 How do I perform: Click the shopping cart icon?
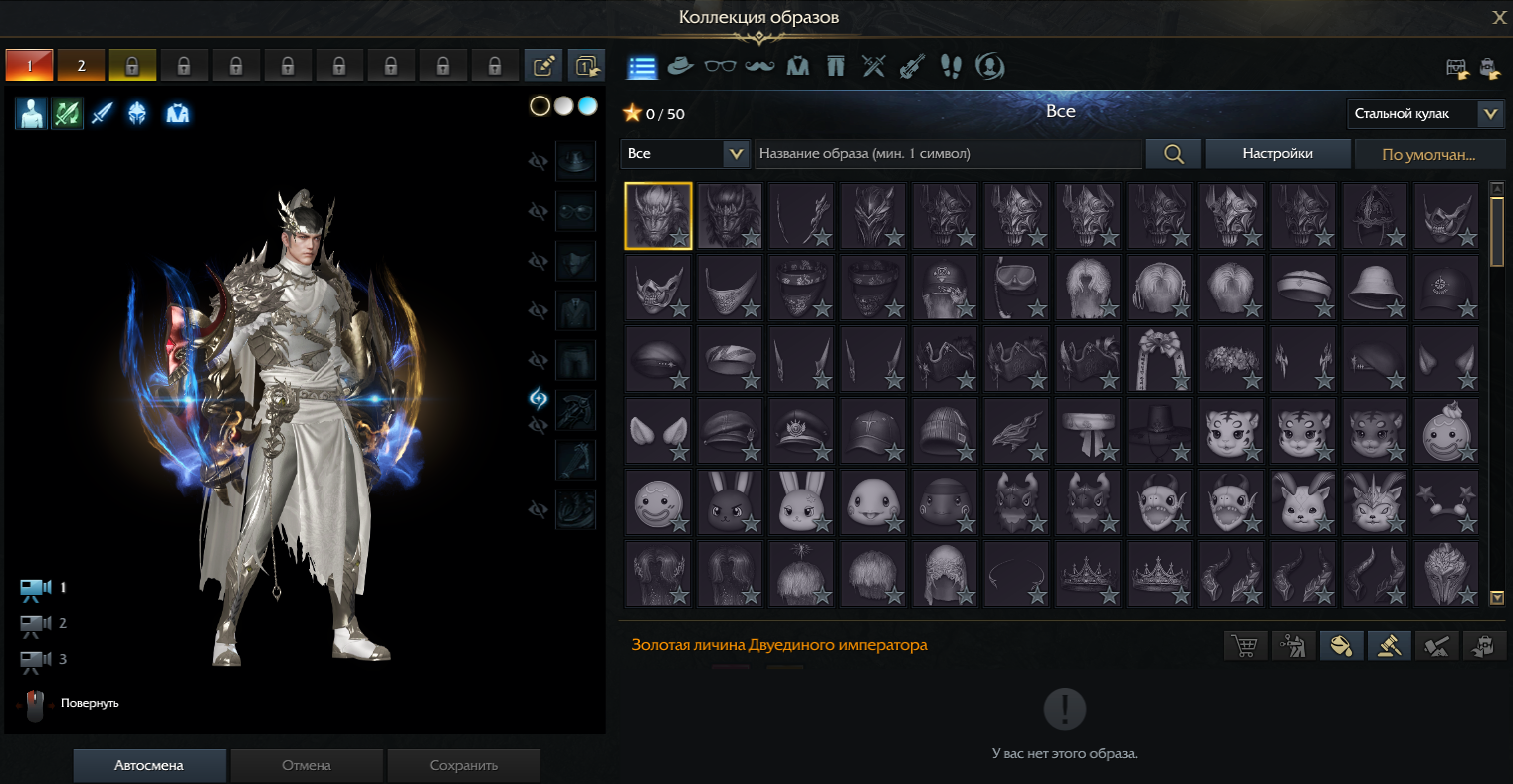coord(1244,646)
